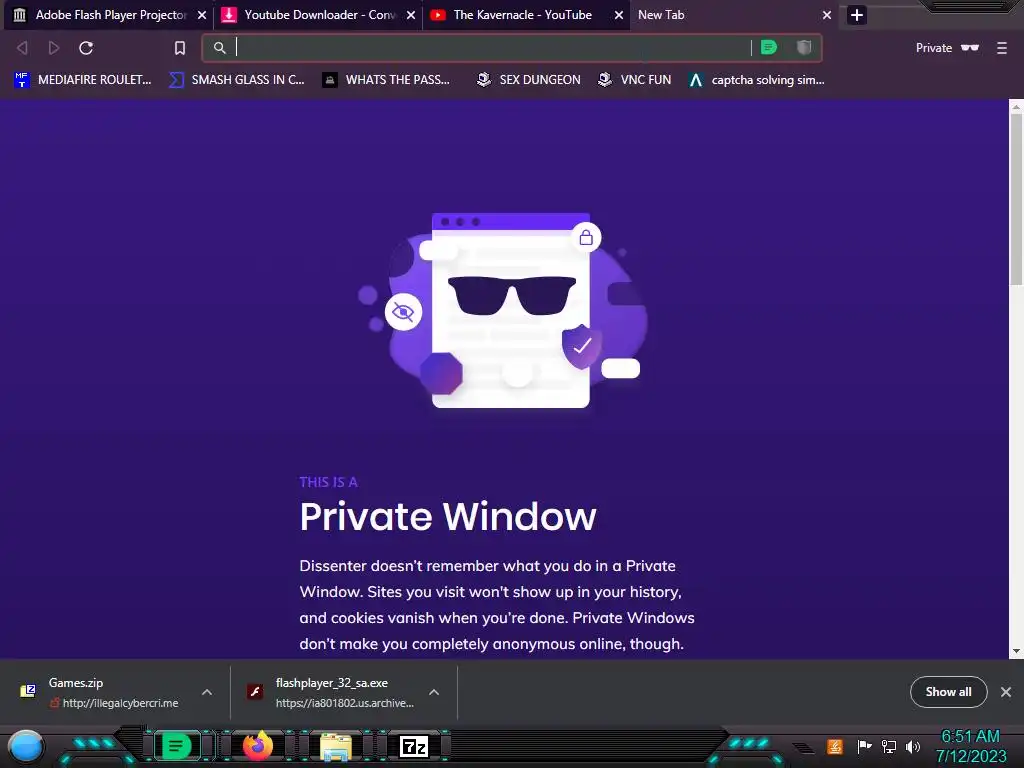
Task: Click the volume speaker tray icon
Action: click(x=912, y=746)
